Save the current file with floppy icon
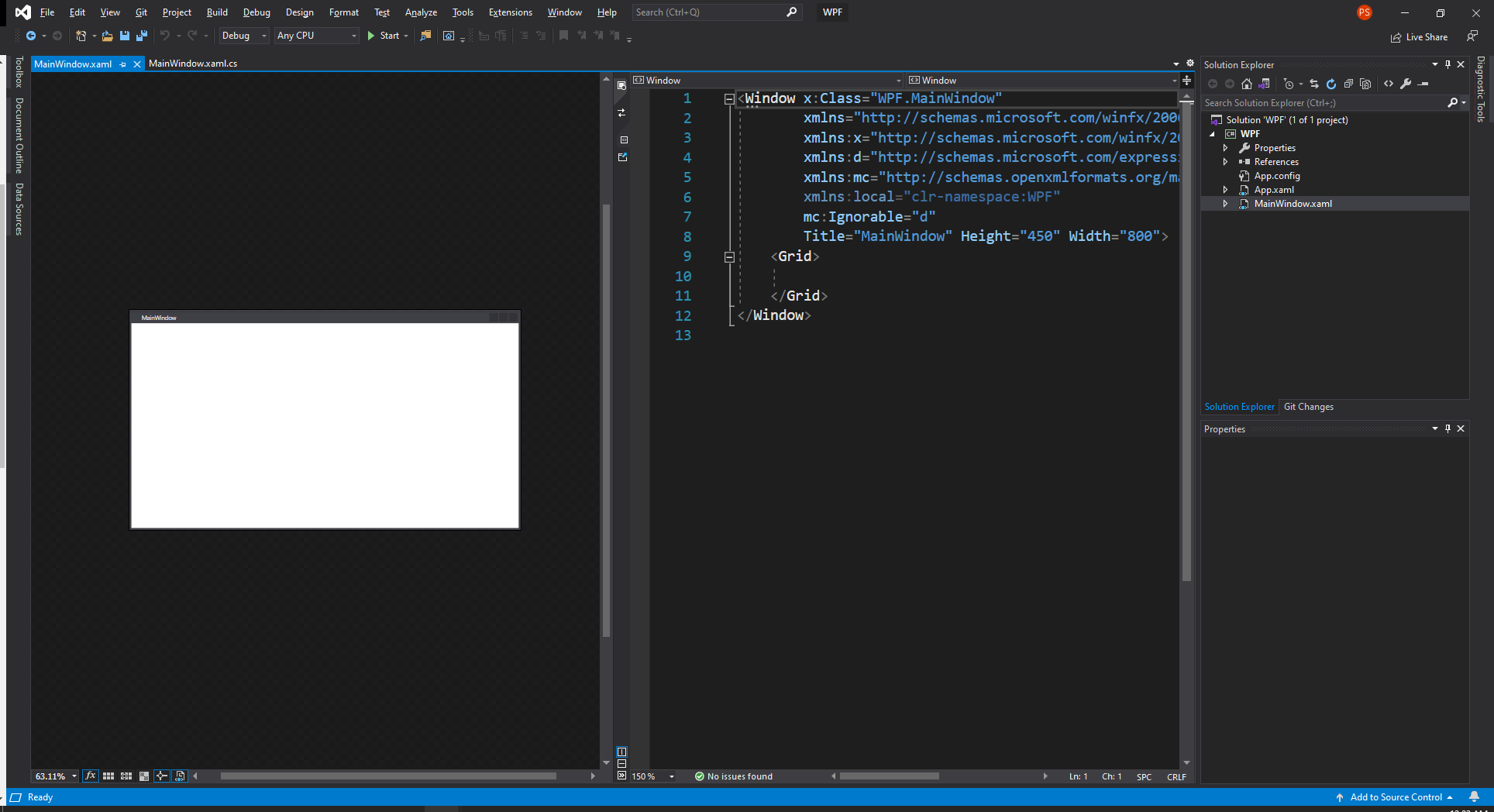The width and height of the screenshot is (1494, 812). click(124, 36)
